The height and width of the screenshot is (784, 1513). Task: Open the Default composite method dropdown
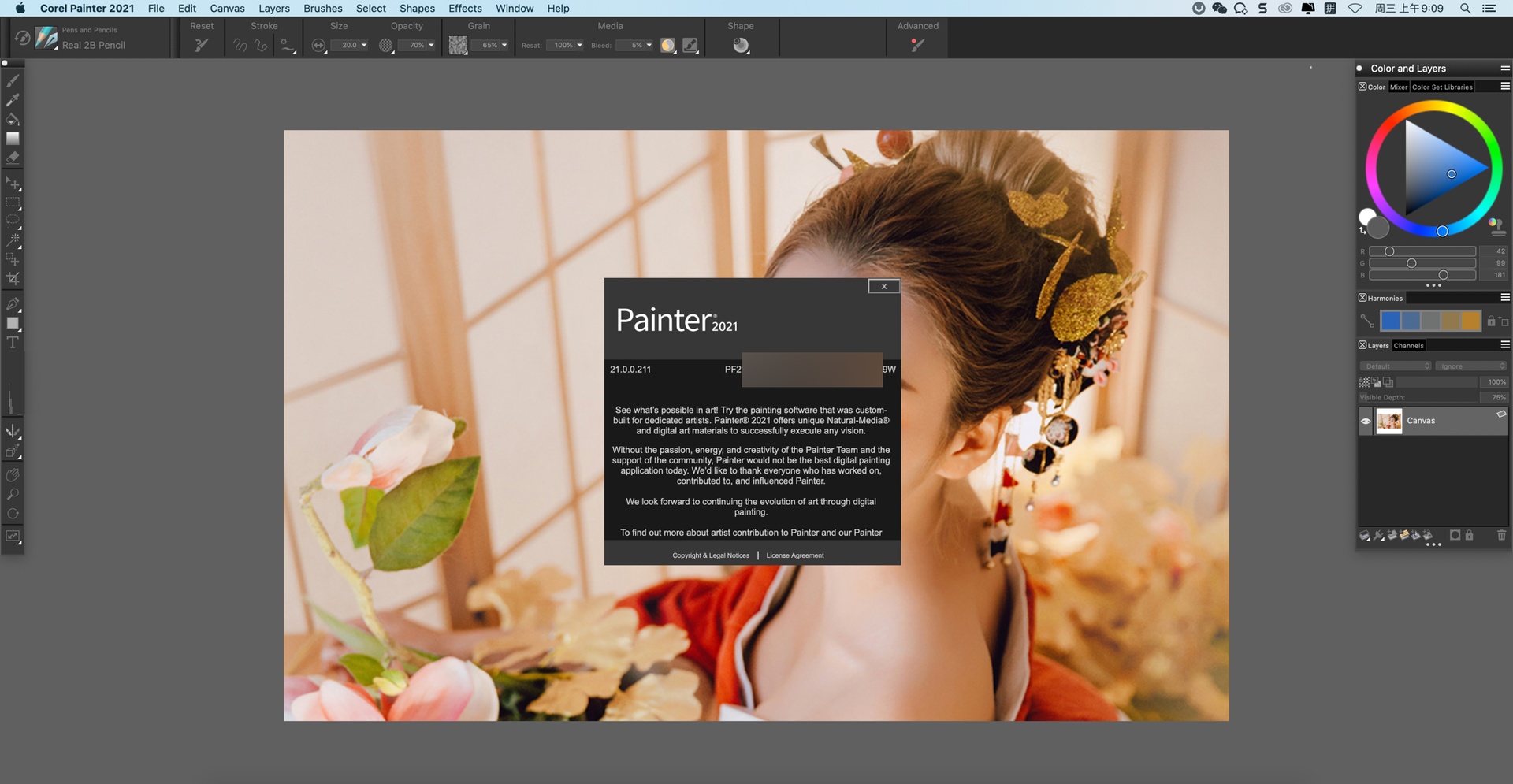click(1395, 366)
